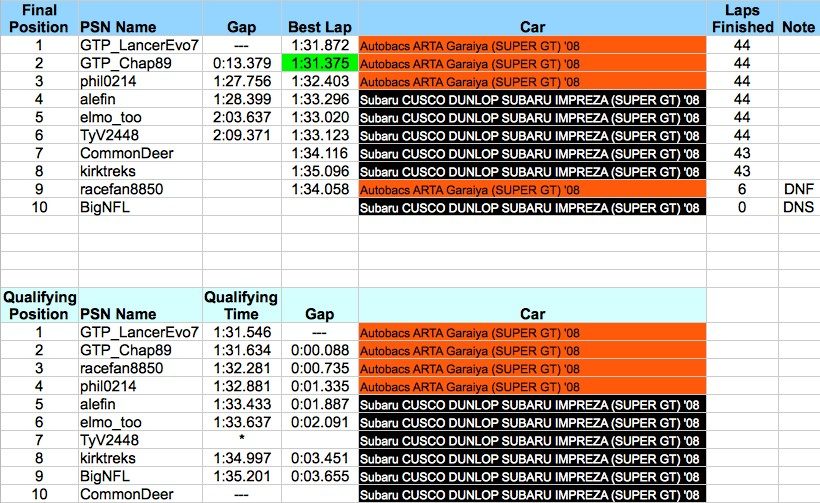Click race gap cell 1:27.756

(x=242, y=81)
